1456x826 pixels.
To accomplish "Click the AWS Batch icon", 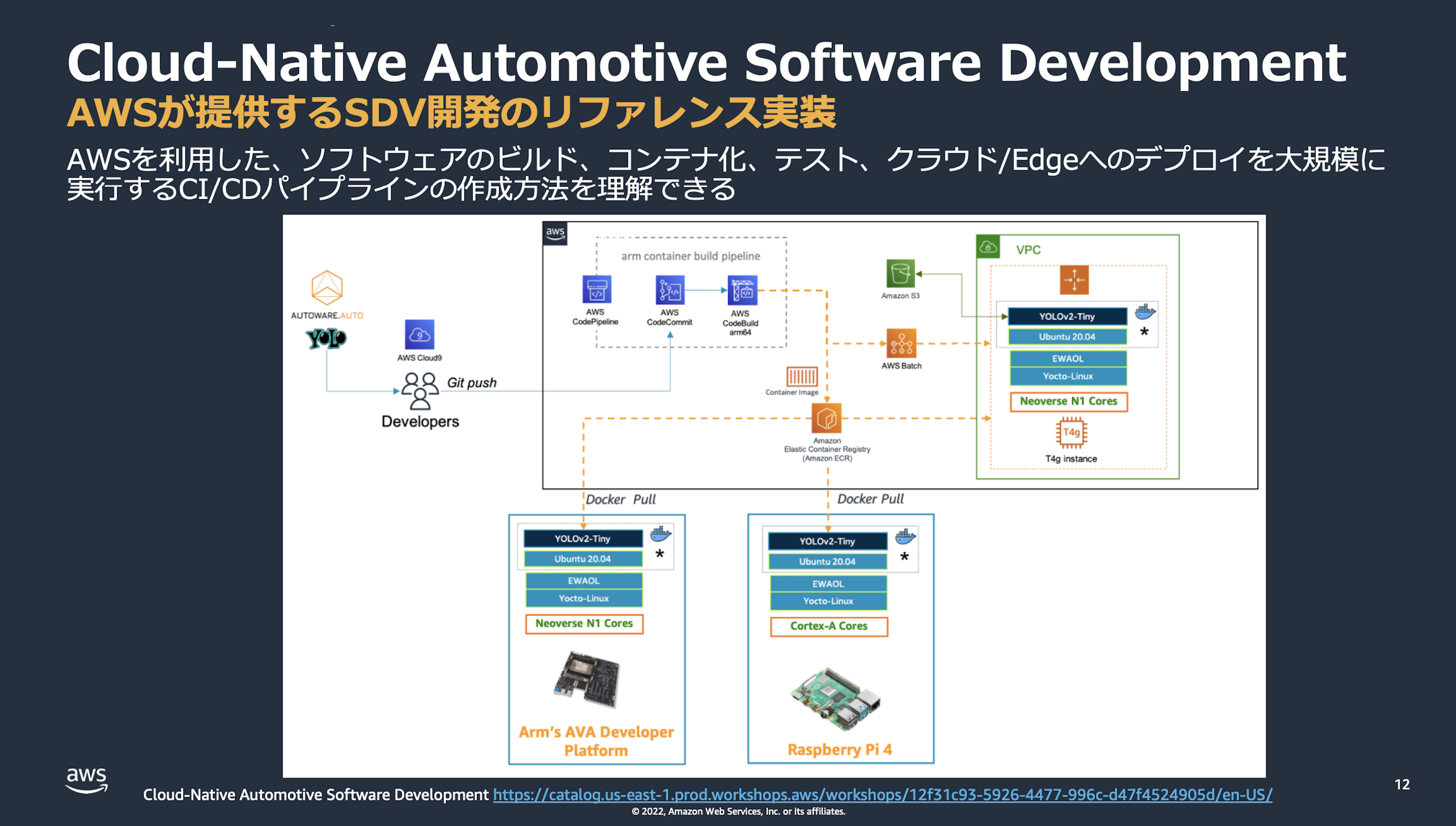I will pos(901,343).
